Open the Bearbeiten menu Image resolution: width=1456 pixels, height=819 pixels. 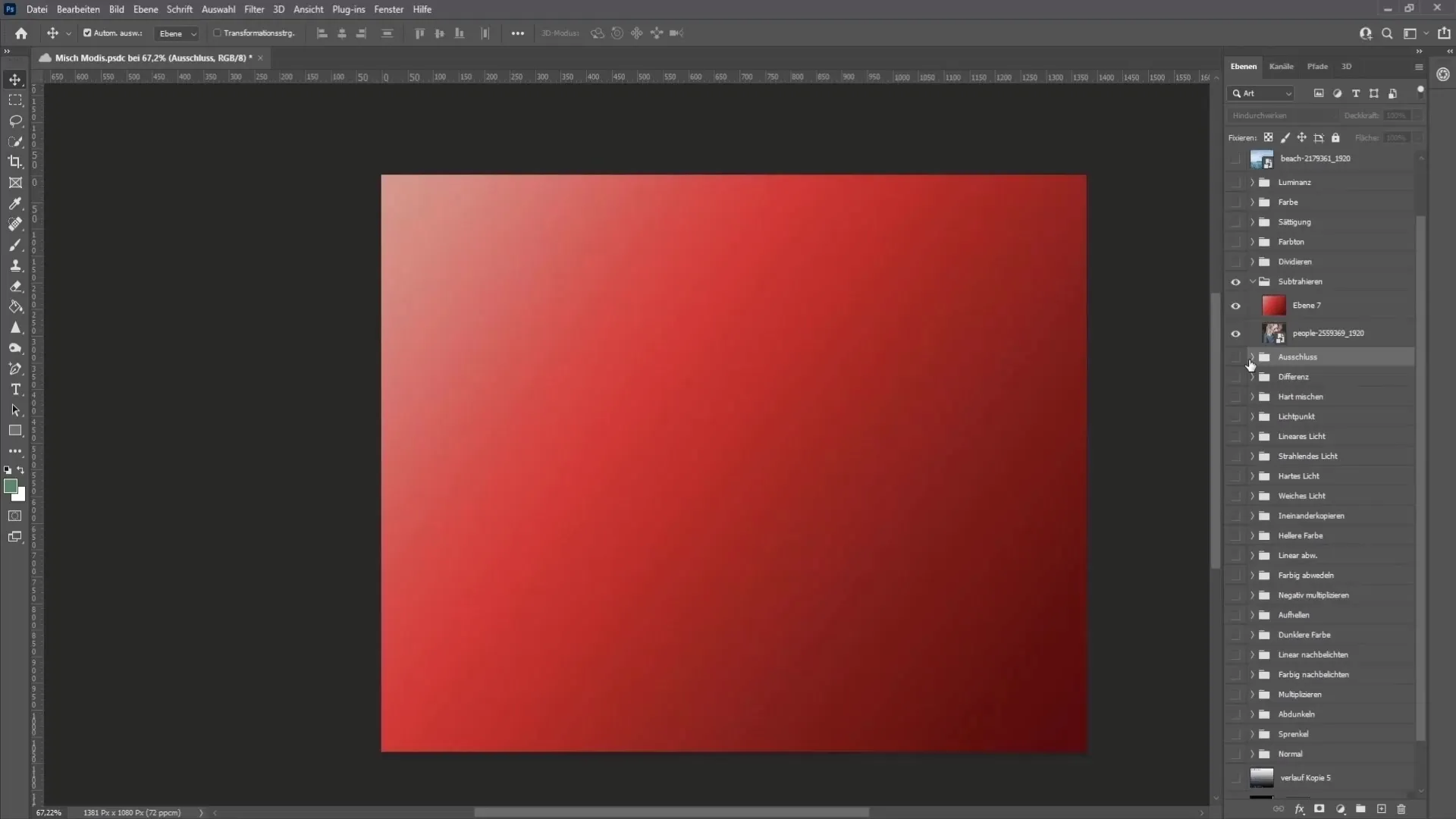tap(78, 9)
